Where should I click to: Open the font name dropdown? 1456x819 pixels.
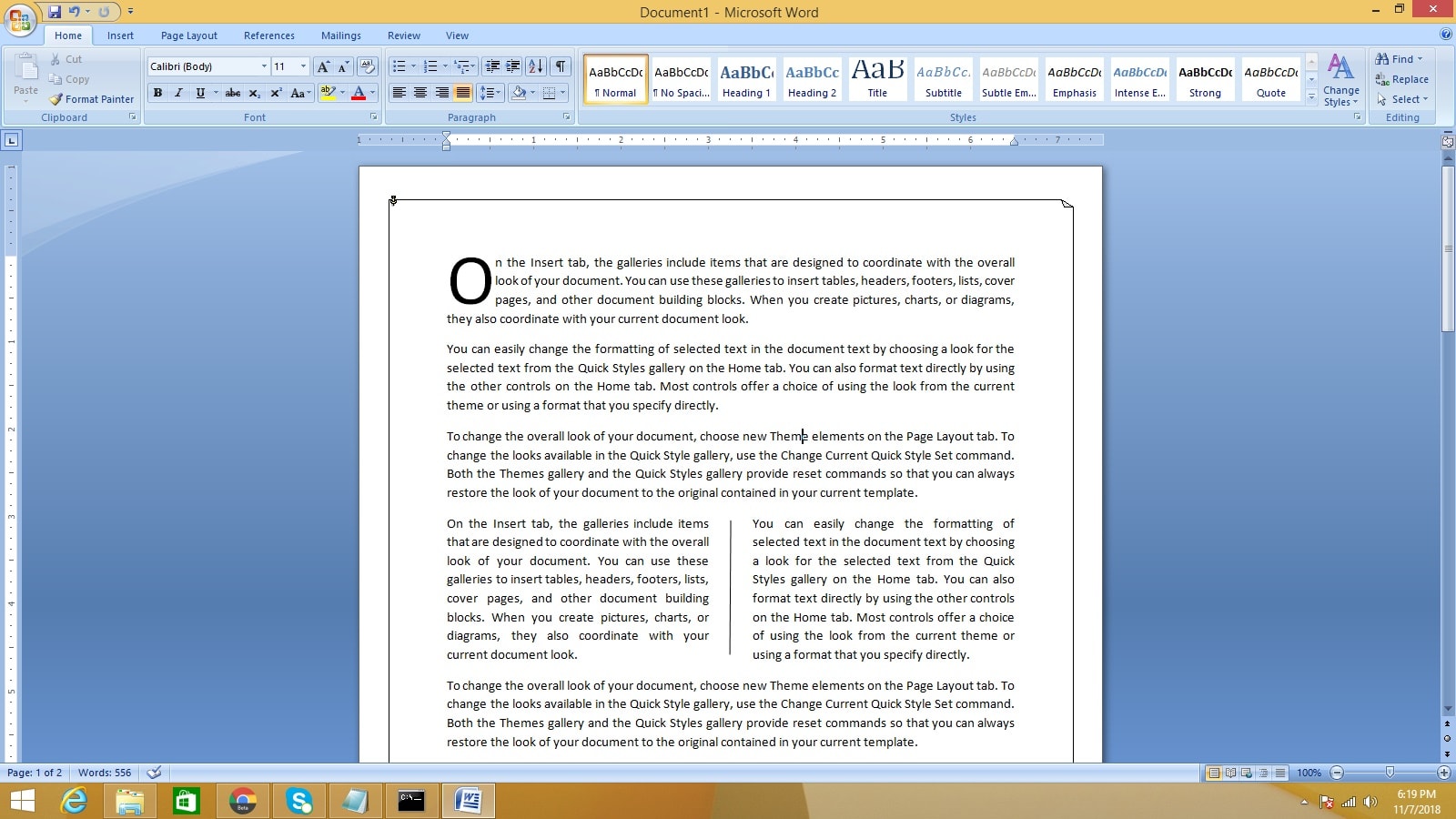[264, 66]
